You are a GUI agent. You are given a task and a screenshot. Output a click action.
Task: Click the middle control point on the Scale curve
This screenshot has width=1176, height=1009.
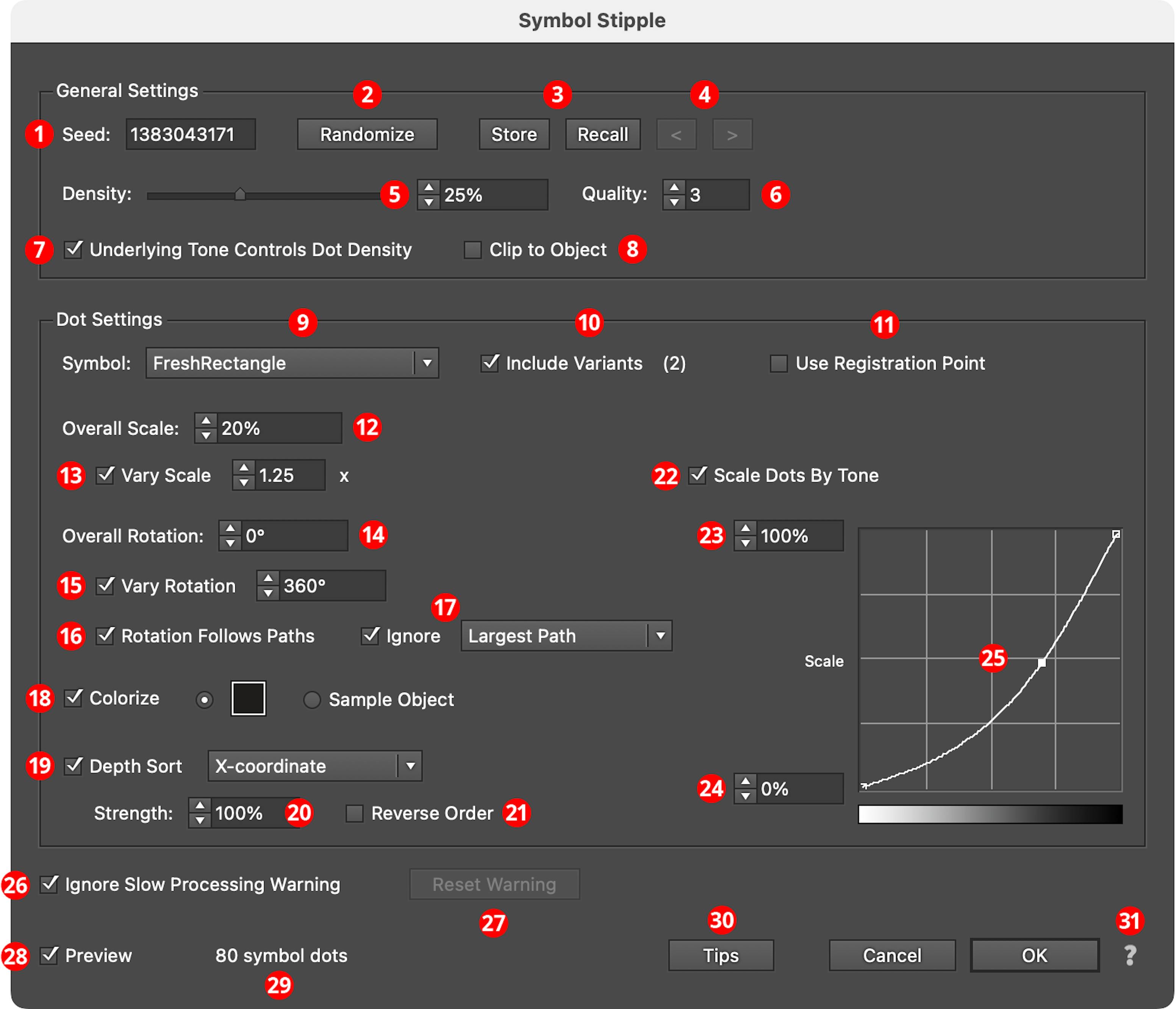[1042, 663]
